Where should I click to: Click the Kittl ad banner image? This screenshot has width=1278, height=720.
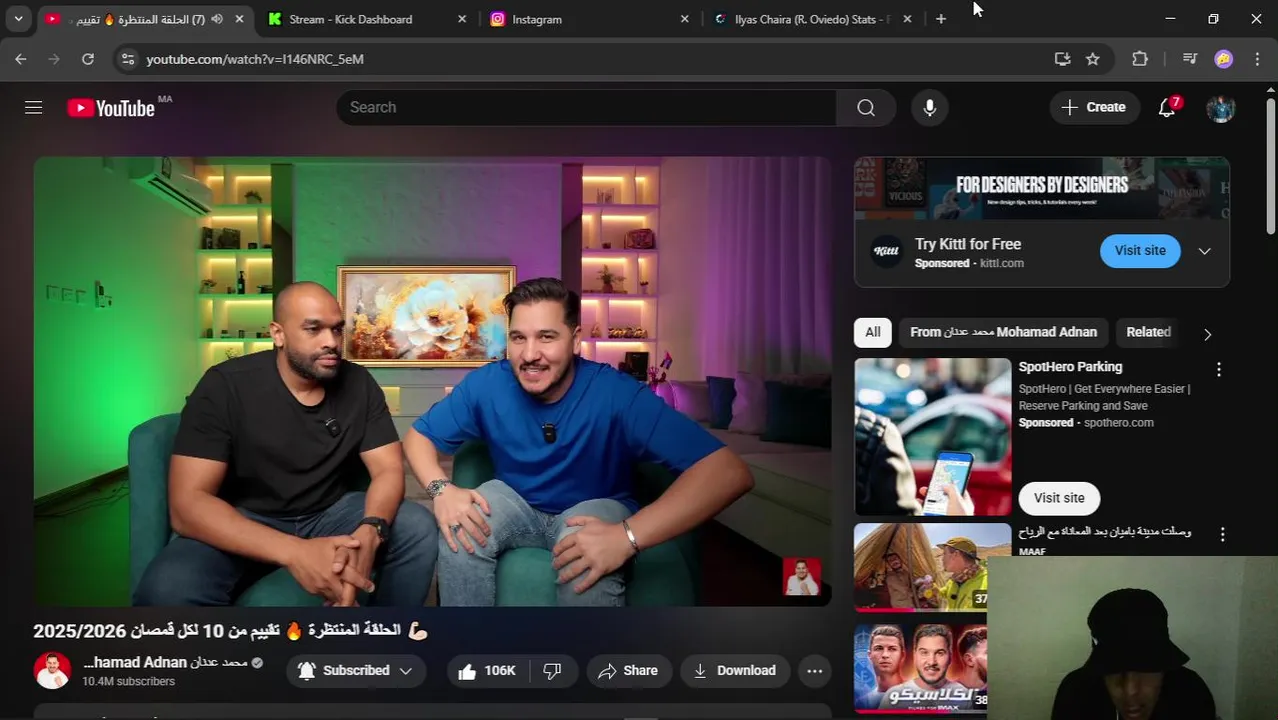pos(1042,188)
